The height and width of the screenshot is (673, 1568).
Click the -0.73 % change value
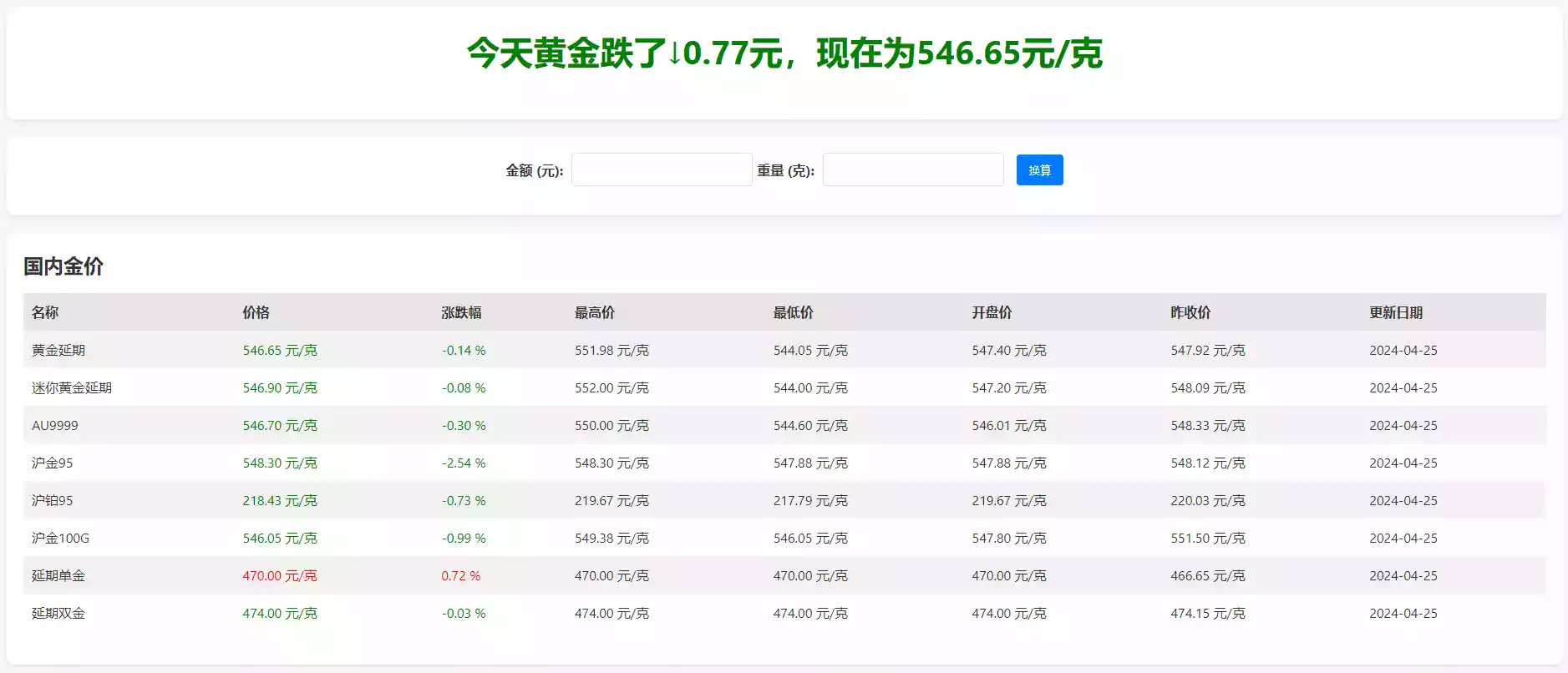pyautogui.click(x=464, y=500)
